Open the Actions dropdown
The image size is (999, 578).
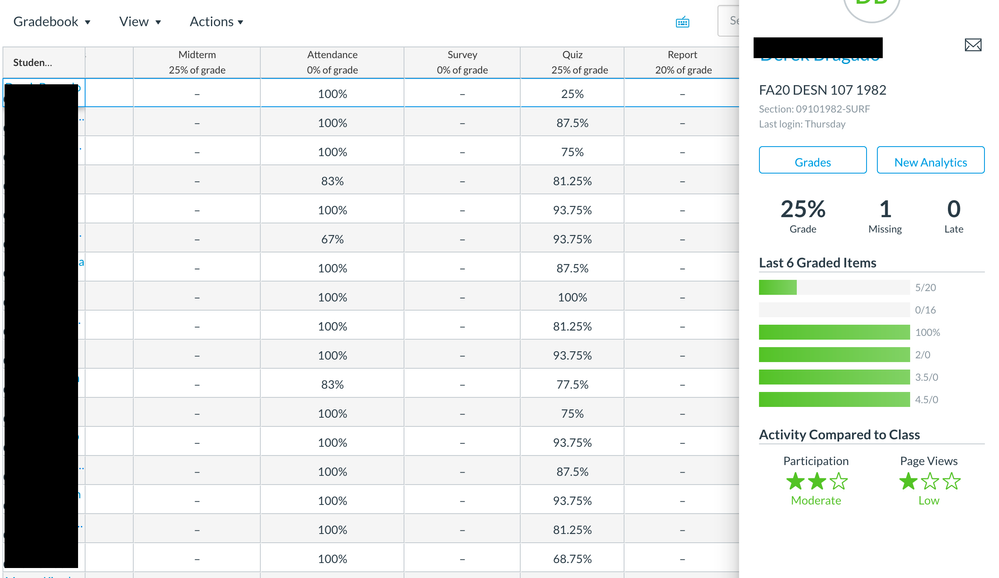216,22
